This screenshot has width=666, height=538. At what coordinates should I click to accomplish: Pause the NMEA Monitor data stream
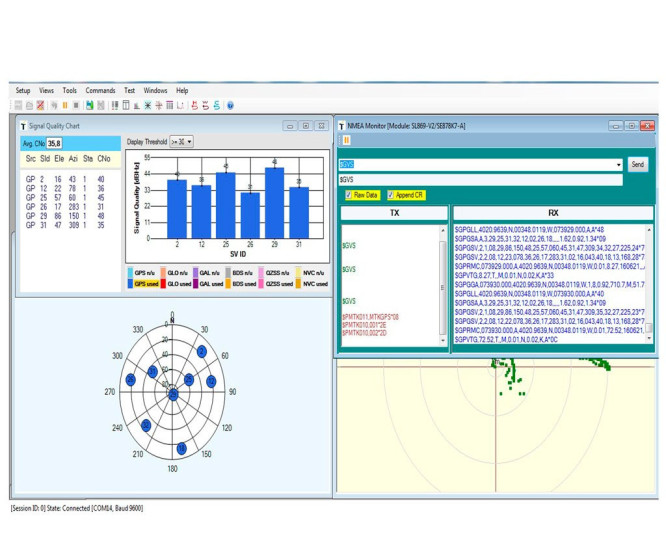point(347,141)
